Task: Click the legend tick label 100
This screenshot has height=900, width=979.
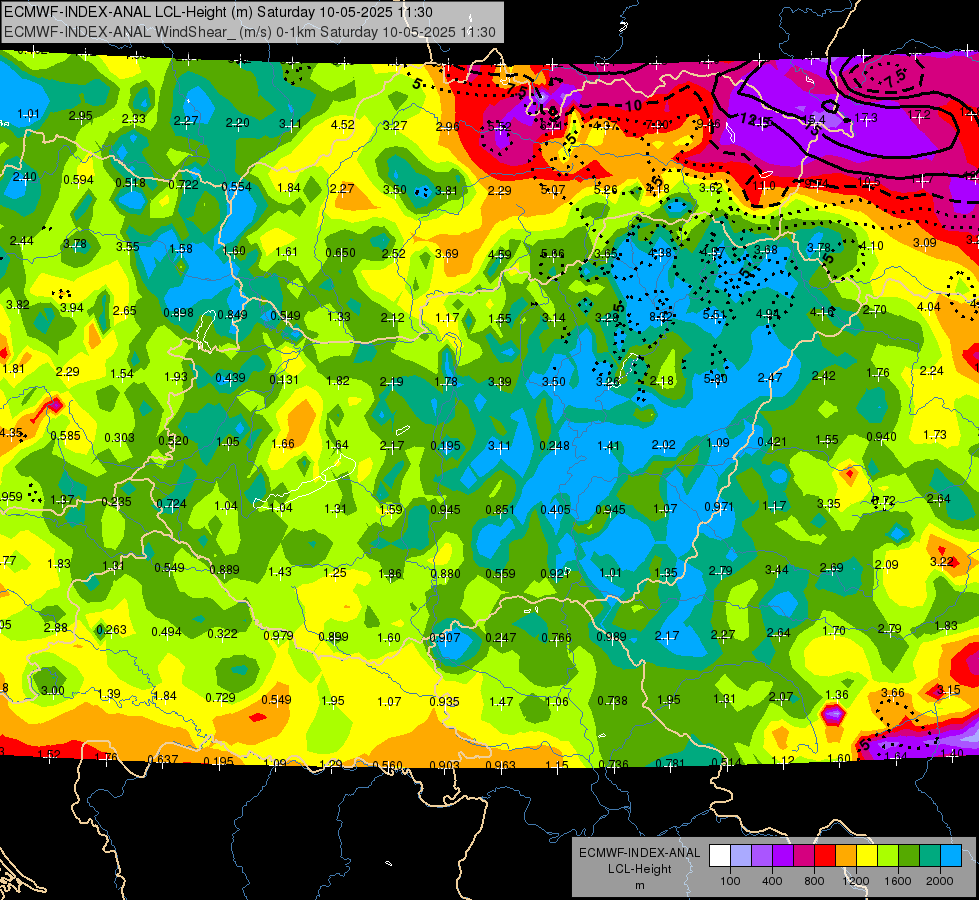Action: click(730, 881)
